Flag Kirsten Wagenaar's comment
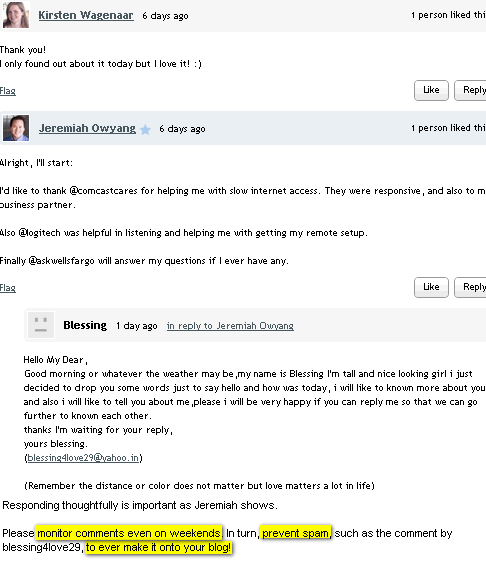Screen dimensions: 486x562 [8, 91]
